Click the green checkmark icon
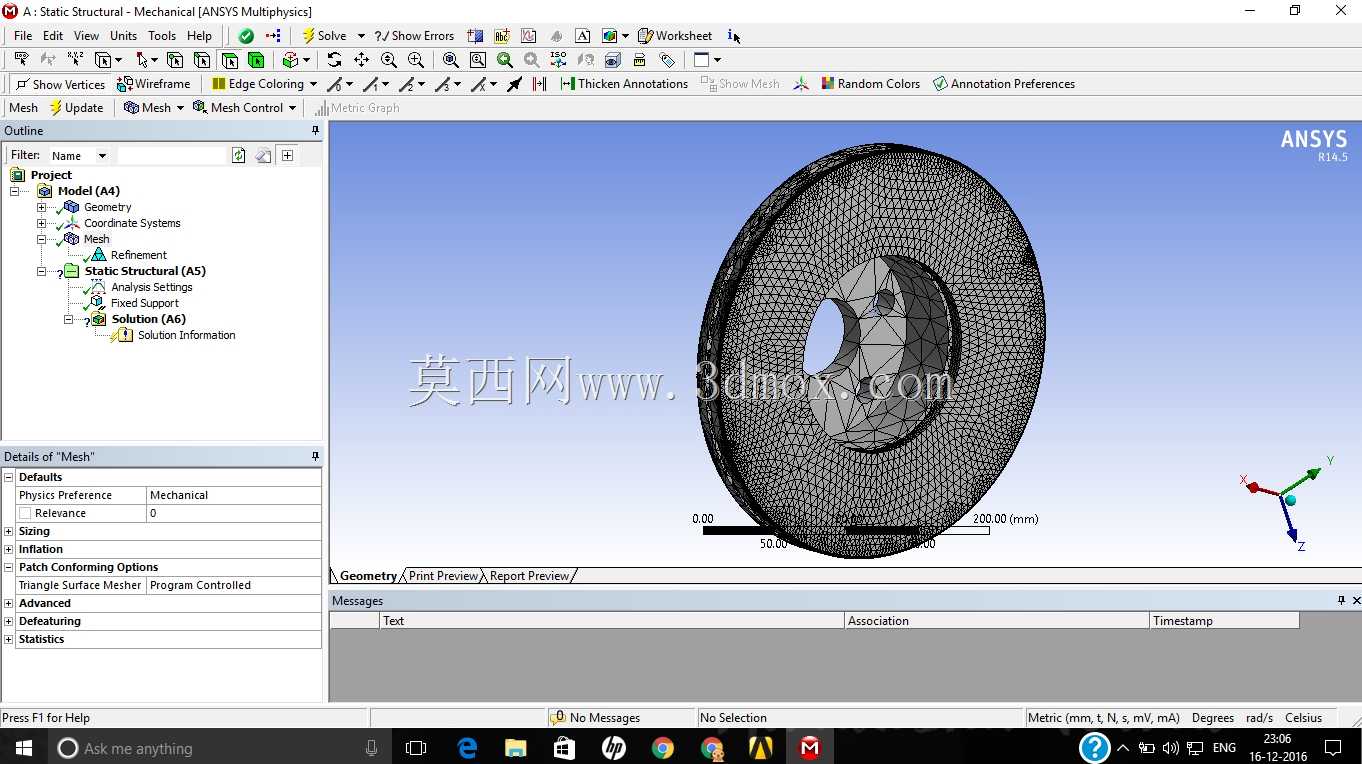 click(246, 36)
